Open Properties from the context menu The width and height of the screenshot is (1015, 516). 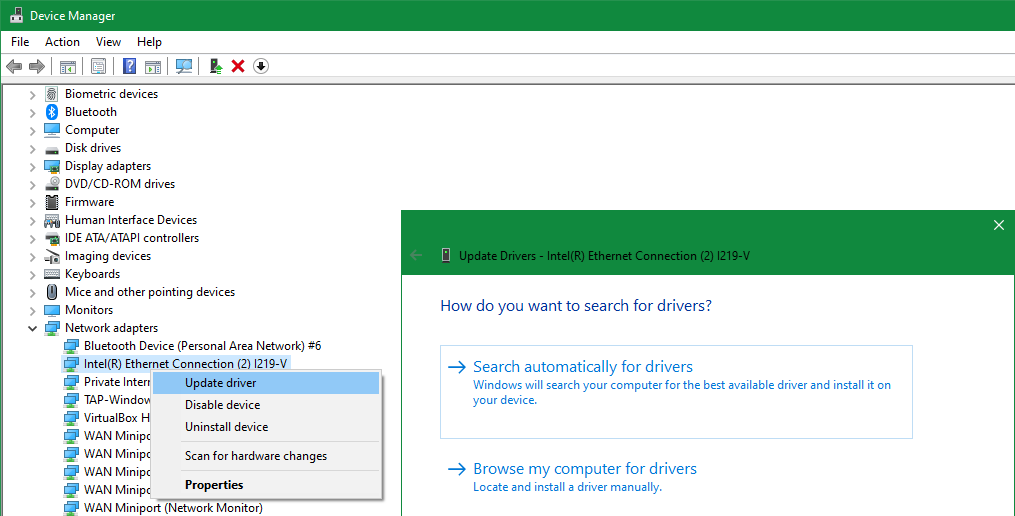tap(214, 485)
